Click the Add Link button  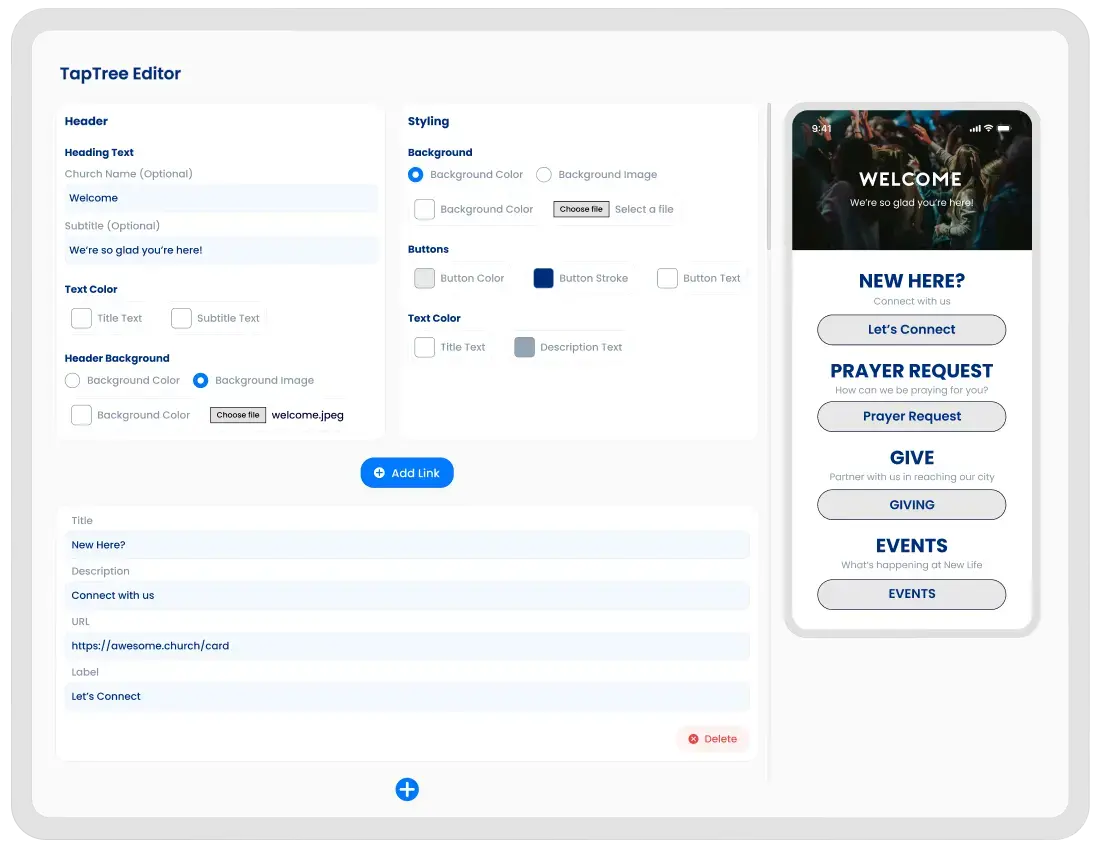407,473
